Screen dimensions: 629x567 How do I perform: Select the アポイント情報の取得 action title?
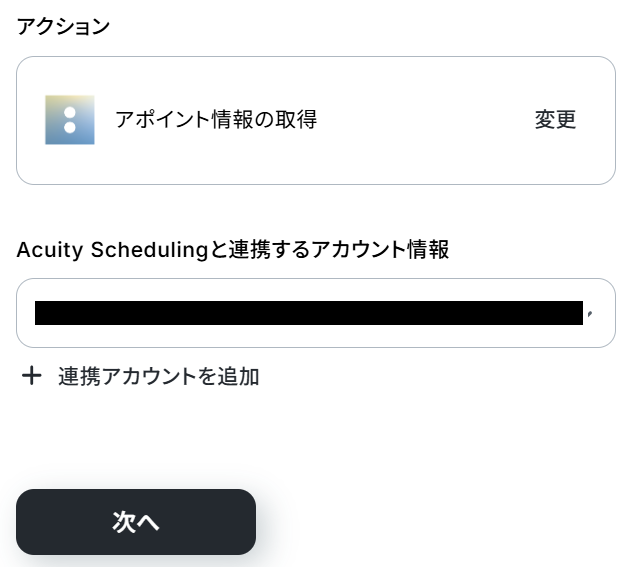216,120
